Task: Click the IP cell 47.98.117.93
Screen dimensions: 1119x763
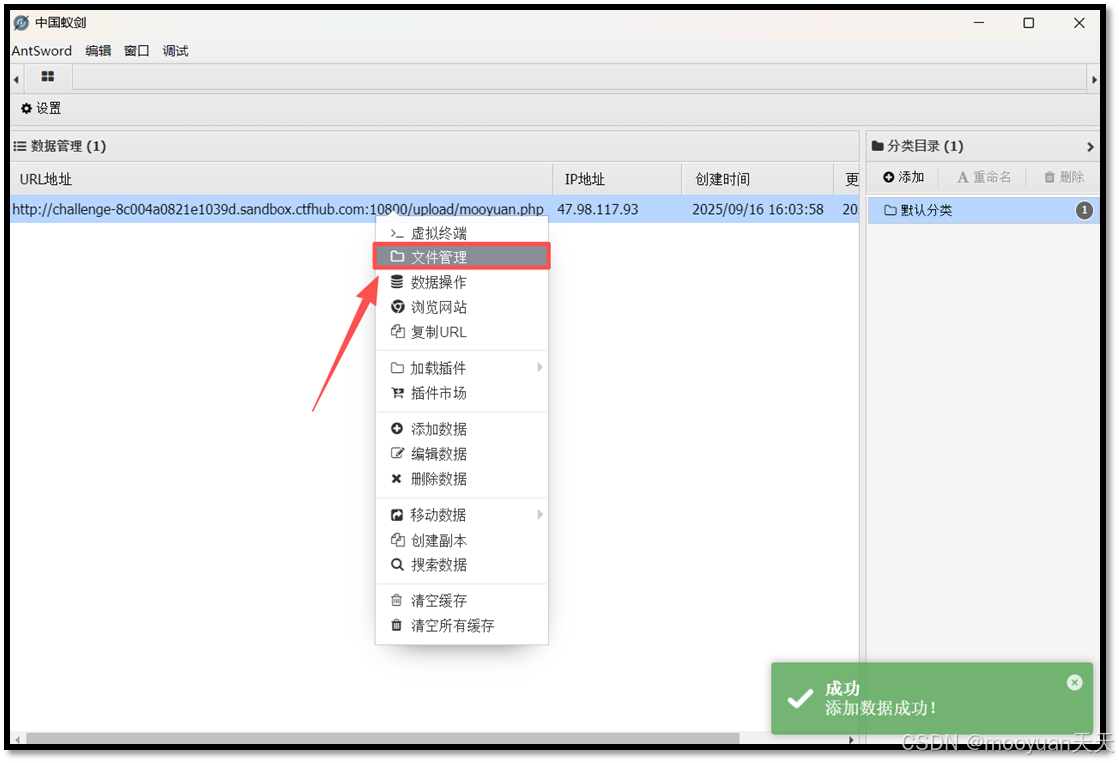Action: [597, 209]
